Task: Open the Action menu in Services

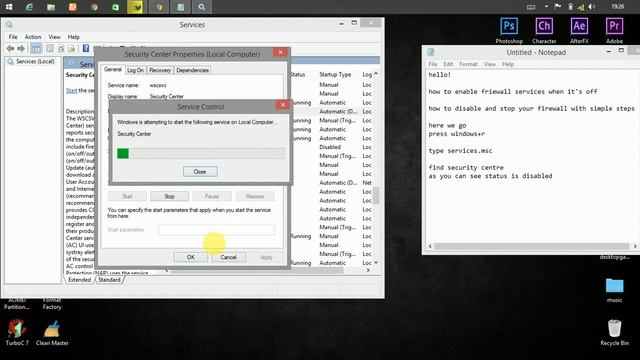Action: (33, 37)
